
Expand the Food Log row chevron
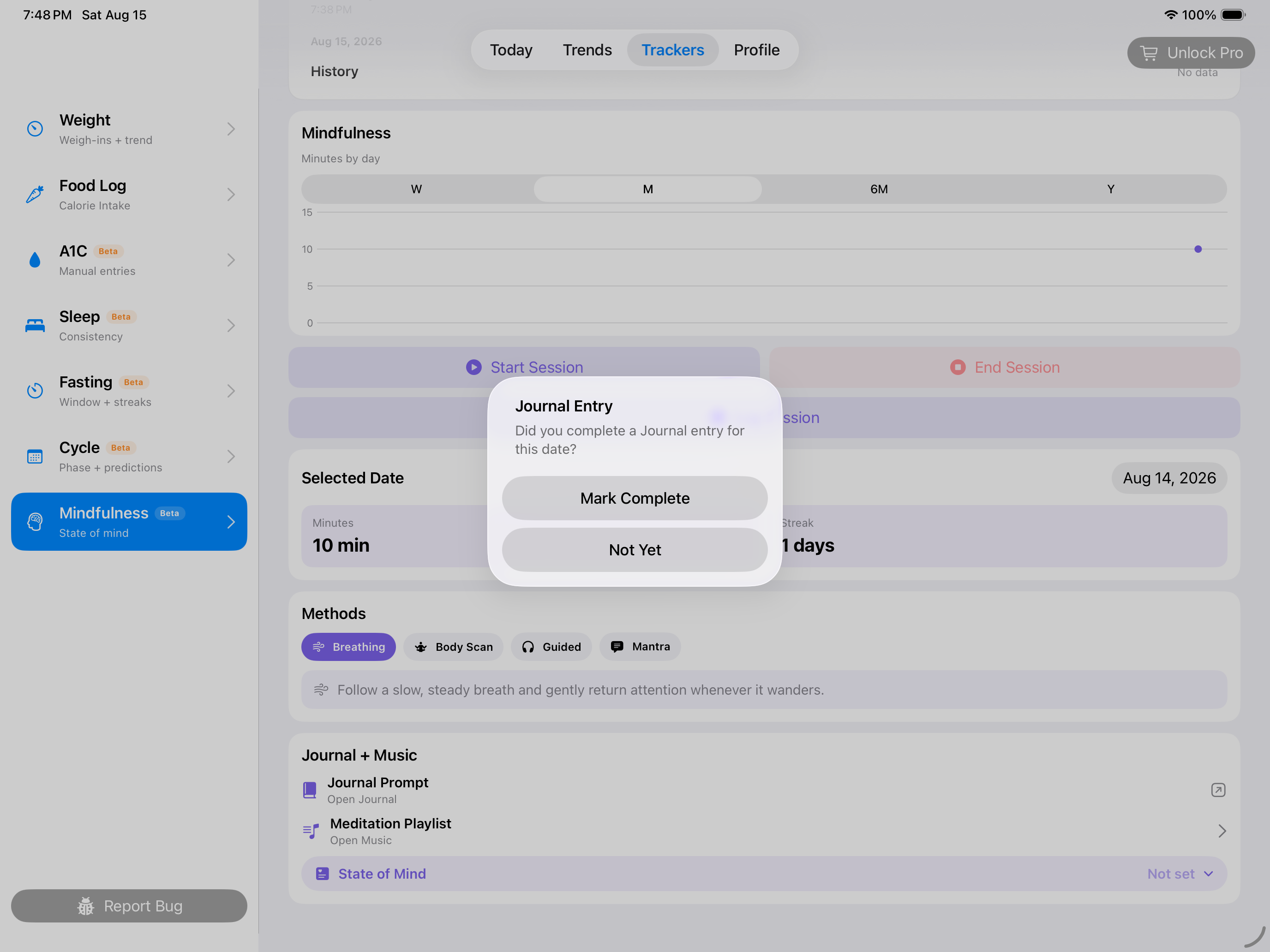231,194
